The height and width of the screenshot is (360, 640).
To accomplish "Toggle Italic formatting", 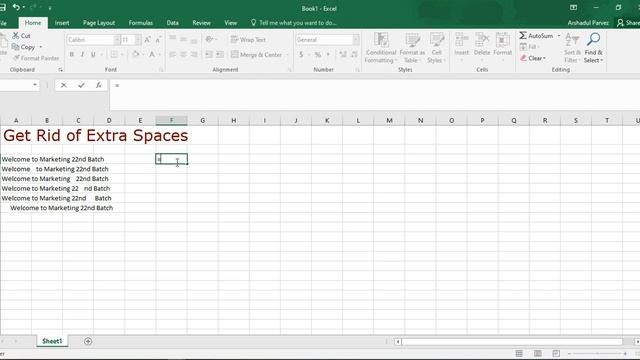I will coord(82,54).
